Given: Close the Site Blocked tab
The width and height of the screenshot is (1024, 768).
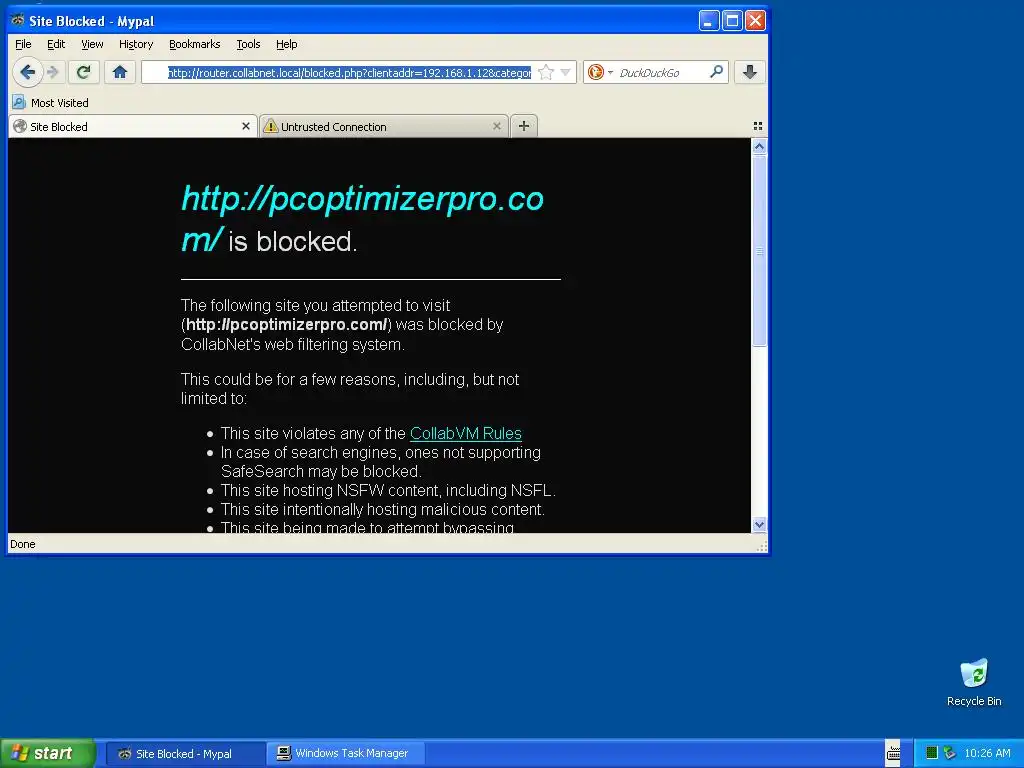Looking at the screenshot, I should pos(246,126).
